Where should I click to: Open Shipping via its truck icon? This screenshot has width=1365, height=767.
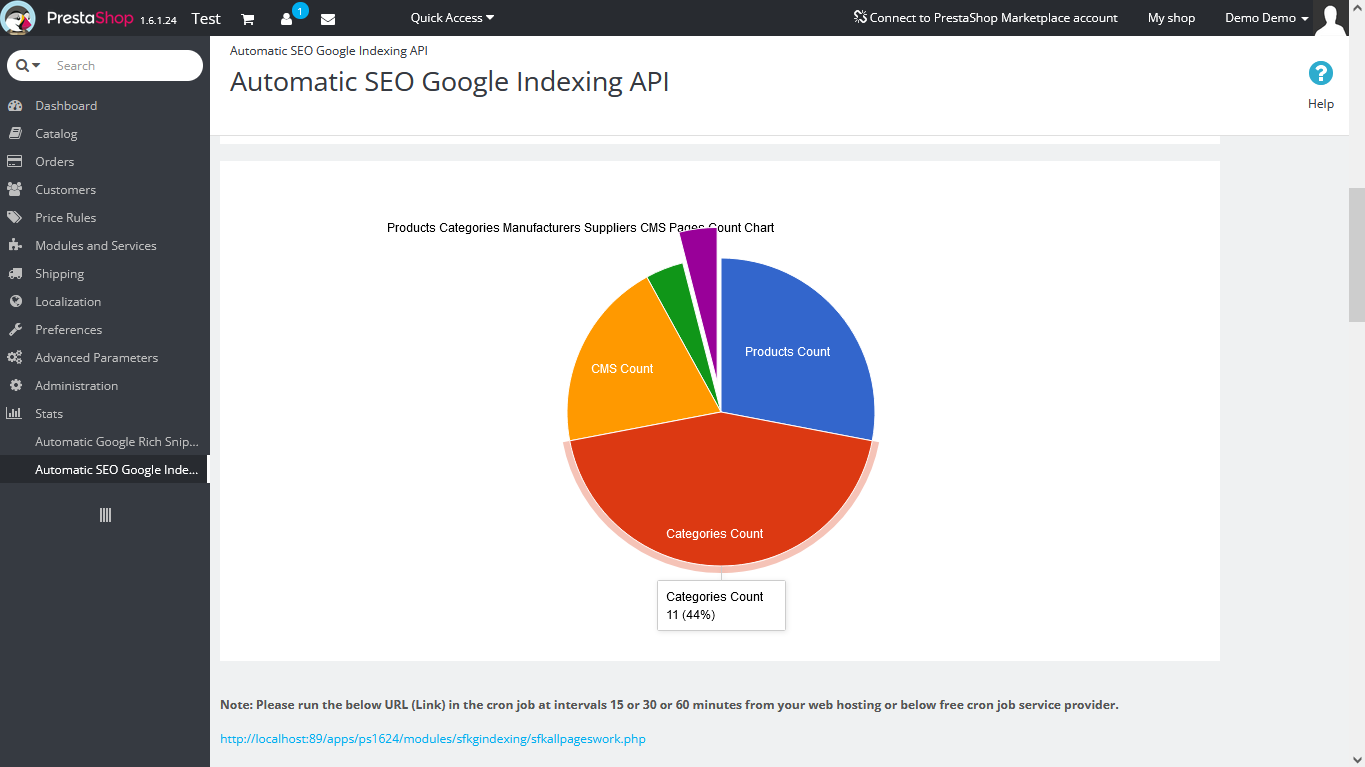point(15,273)
